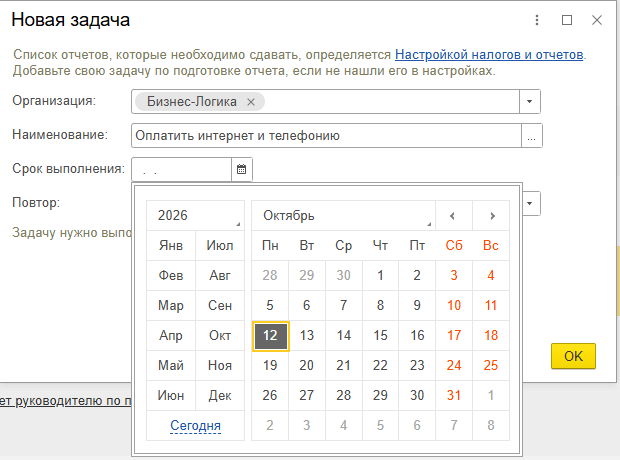Open the Октябрь month selector
The image size is (620, 460).
pyautogui.click(x=343, y=216)
